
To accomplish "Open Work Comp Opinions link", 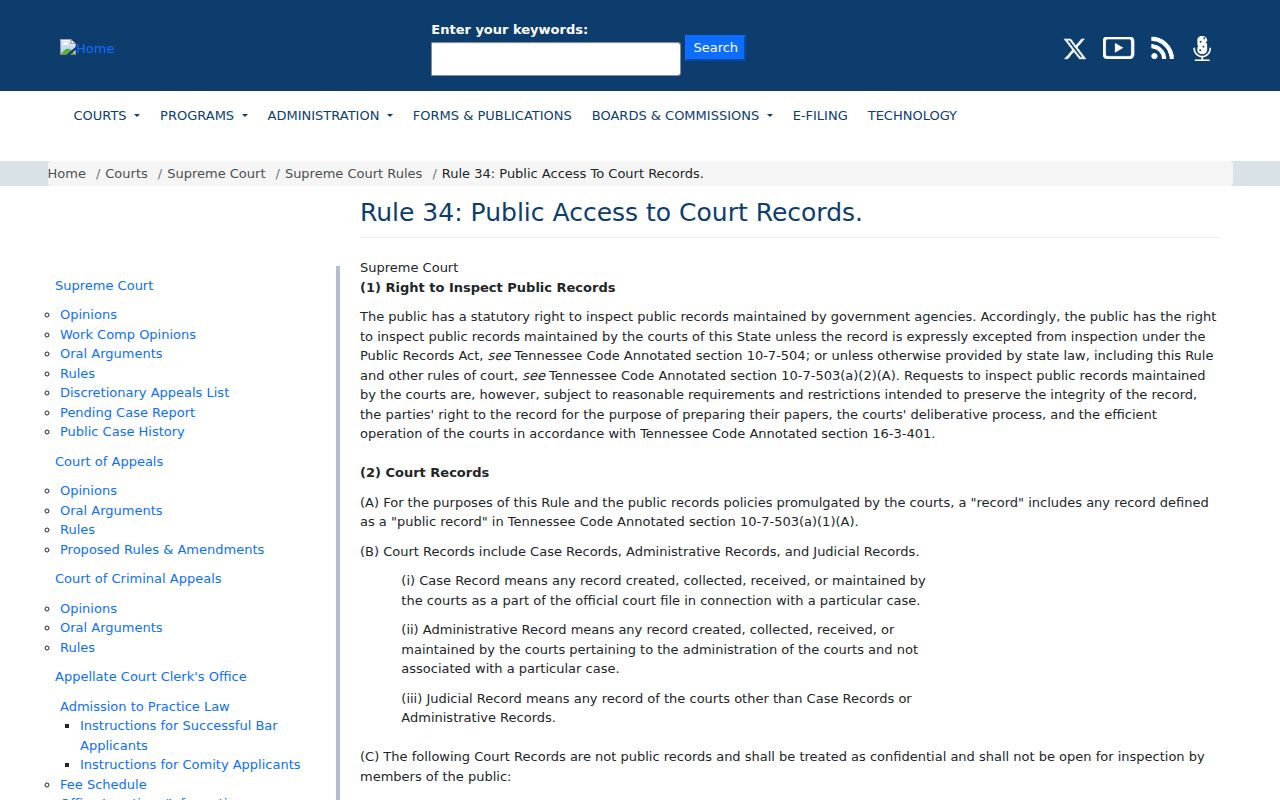I will pyautogui.click(x=128, y=334).
